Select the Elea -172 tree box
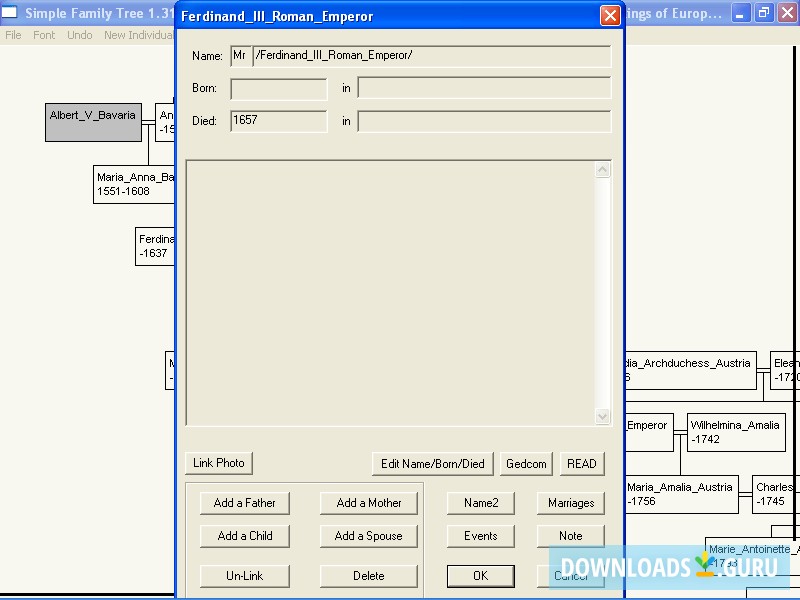The height and width of the screenshot is (600, 800). point(785,370)
